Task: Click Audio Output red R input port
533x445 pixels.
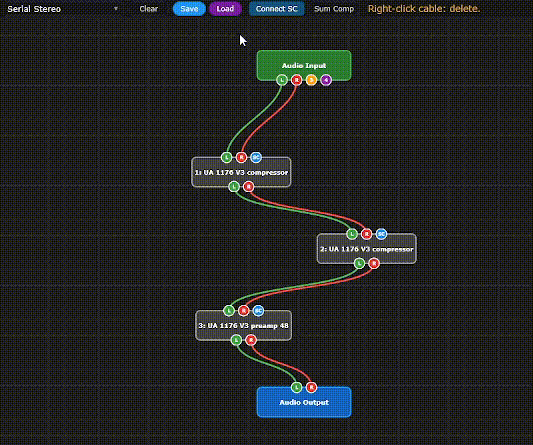Action: tap(311, 387)
